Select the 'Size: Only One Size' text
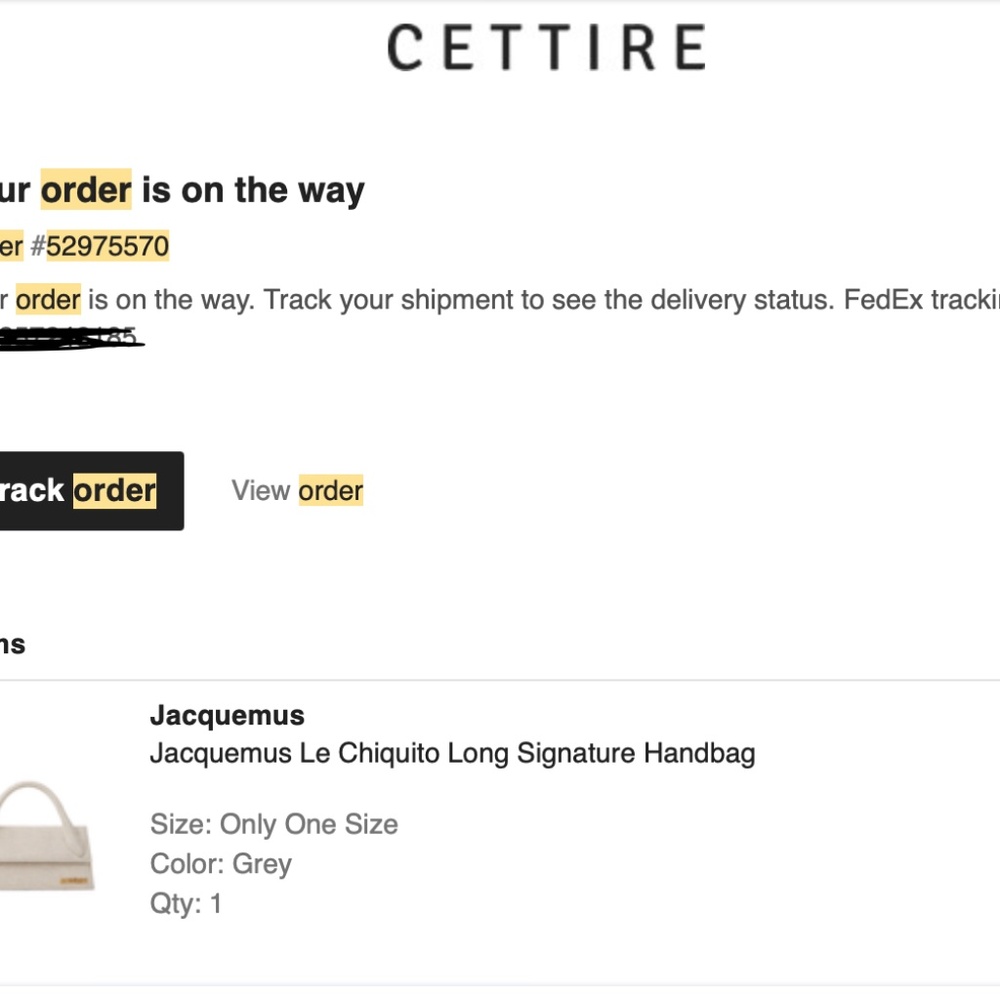The image size is (1000, 1000). tap(274, 824)
